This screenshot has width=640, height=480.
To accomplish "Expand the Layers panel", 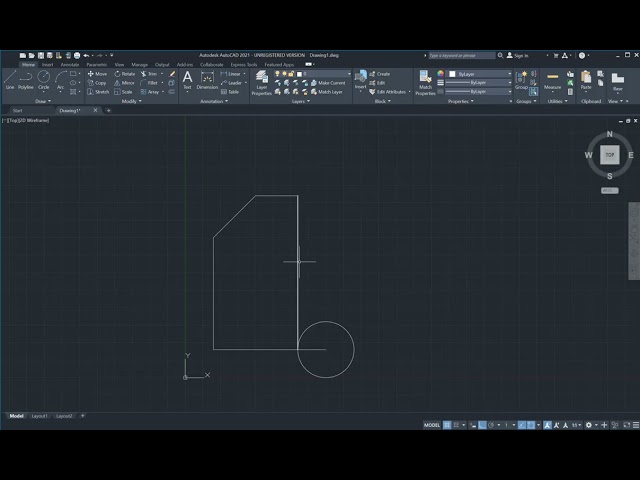I will 301,101.
